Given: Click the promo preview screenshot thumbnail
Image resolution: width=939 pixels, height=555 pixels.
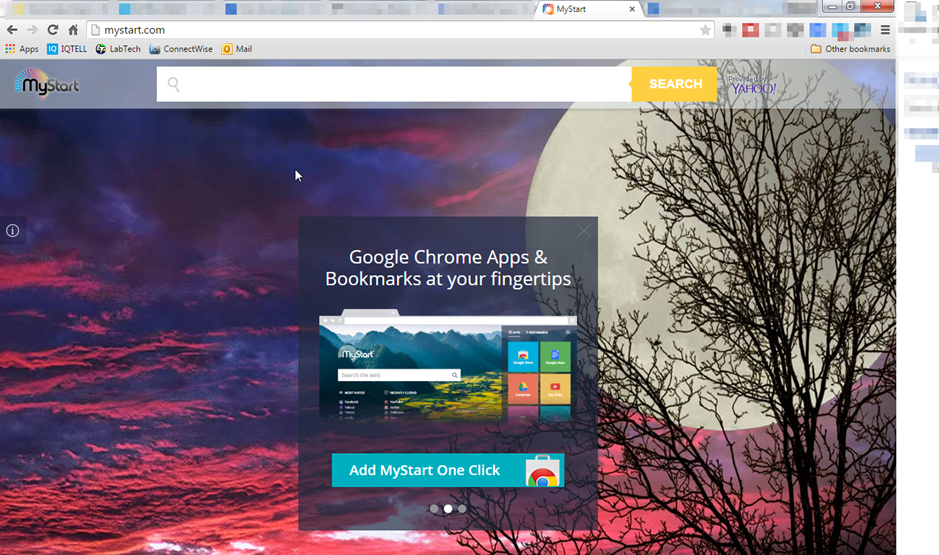Looking at the screenshot, I should [448, 365].
